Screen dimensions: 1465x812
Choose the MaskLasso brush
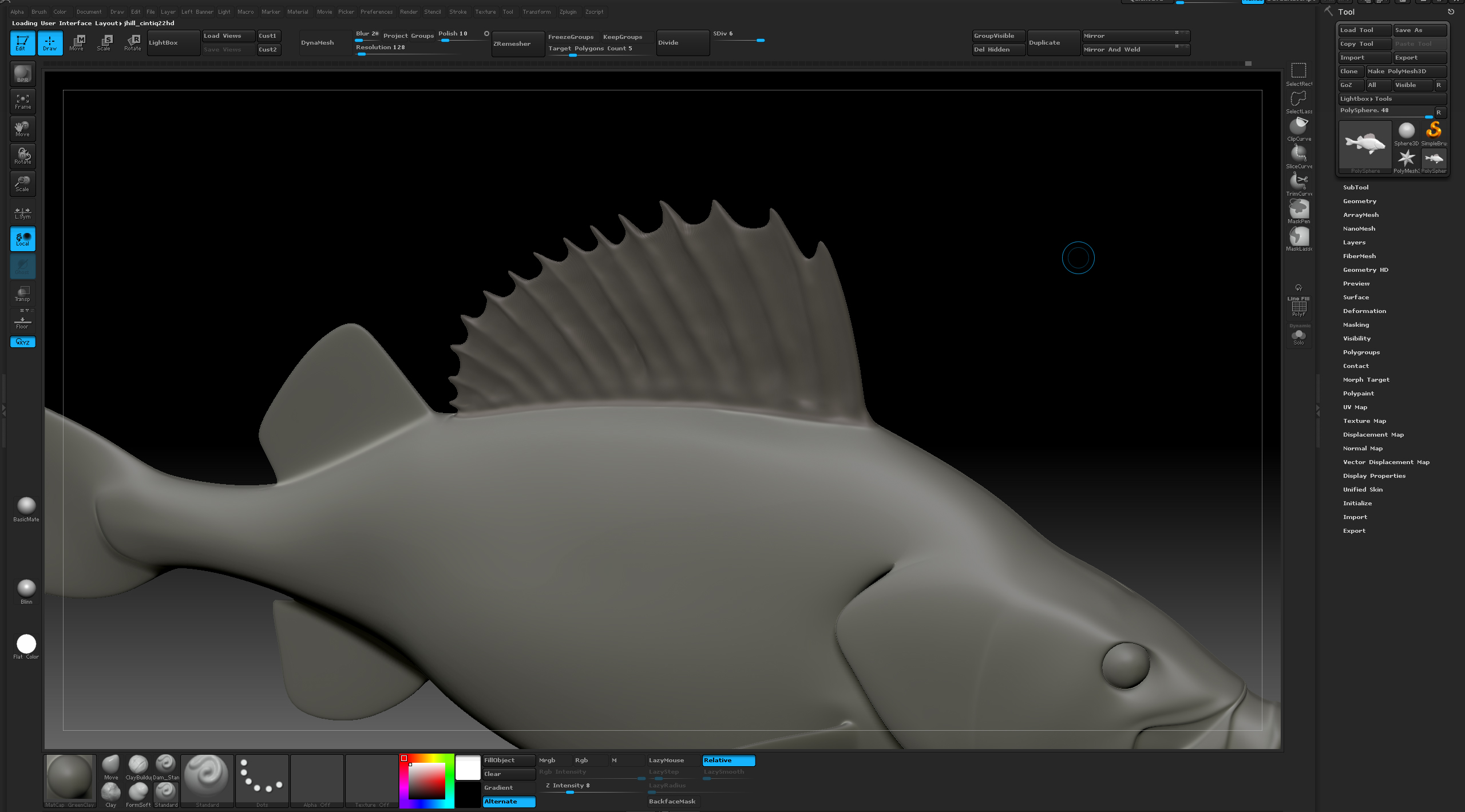pyautogui.click(x=1298, y=239)
